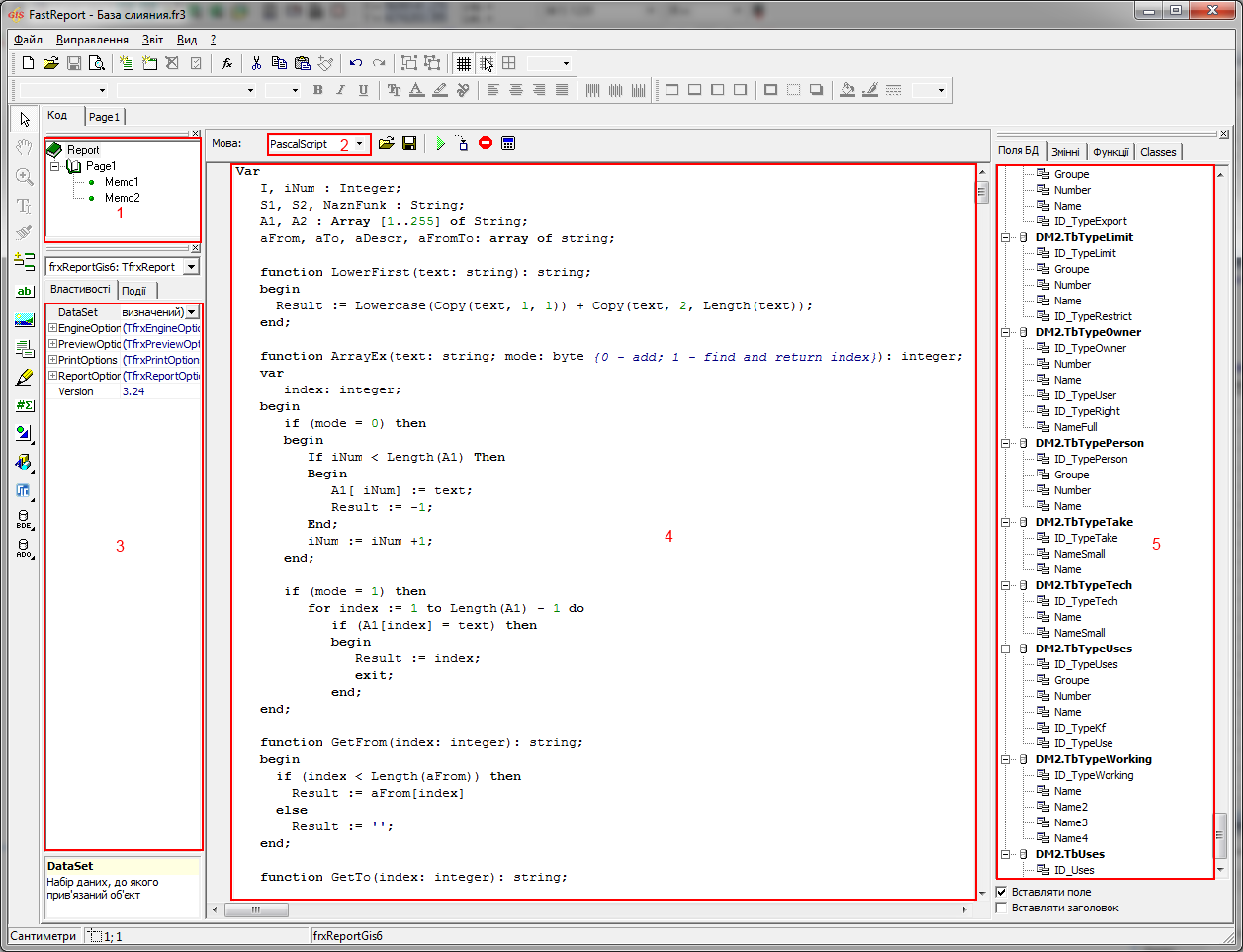The width and height of the screenshot is (1243, 952).
Task: Run the script with the green play icon
Action: (x=440, y=144)
